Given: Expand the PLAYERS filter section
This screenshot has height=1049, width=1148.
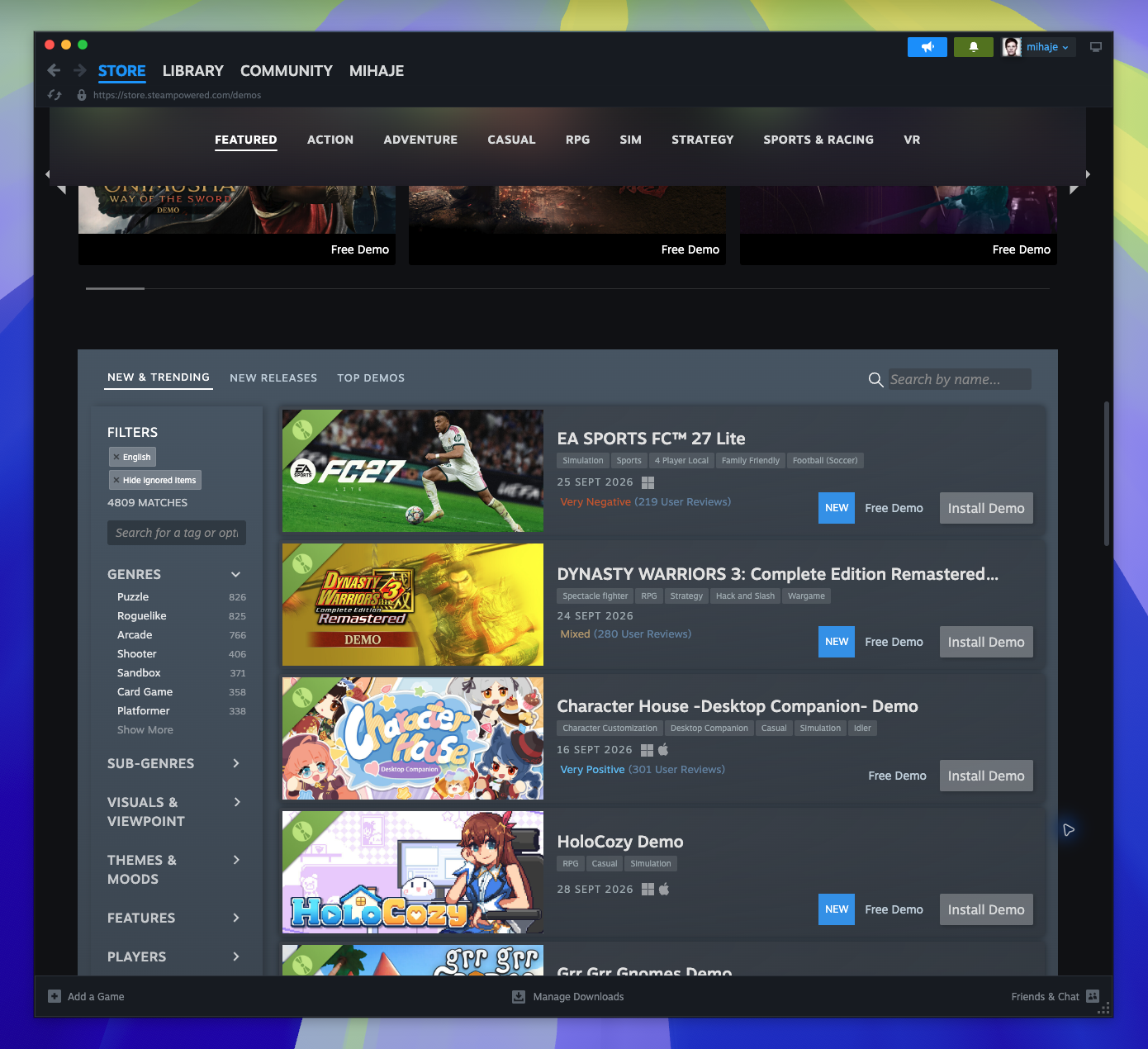Looking at the screenshot, I should pyautogui.click(x=235, y=956).
